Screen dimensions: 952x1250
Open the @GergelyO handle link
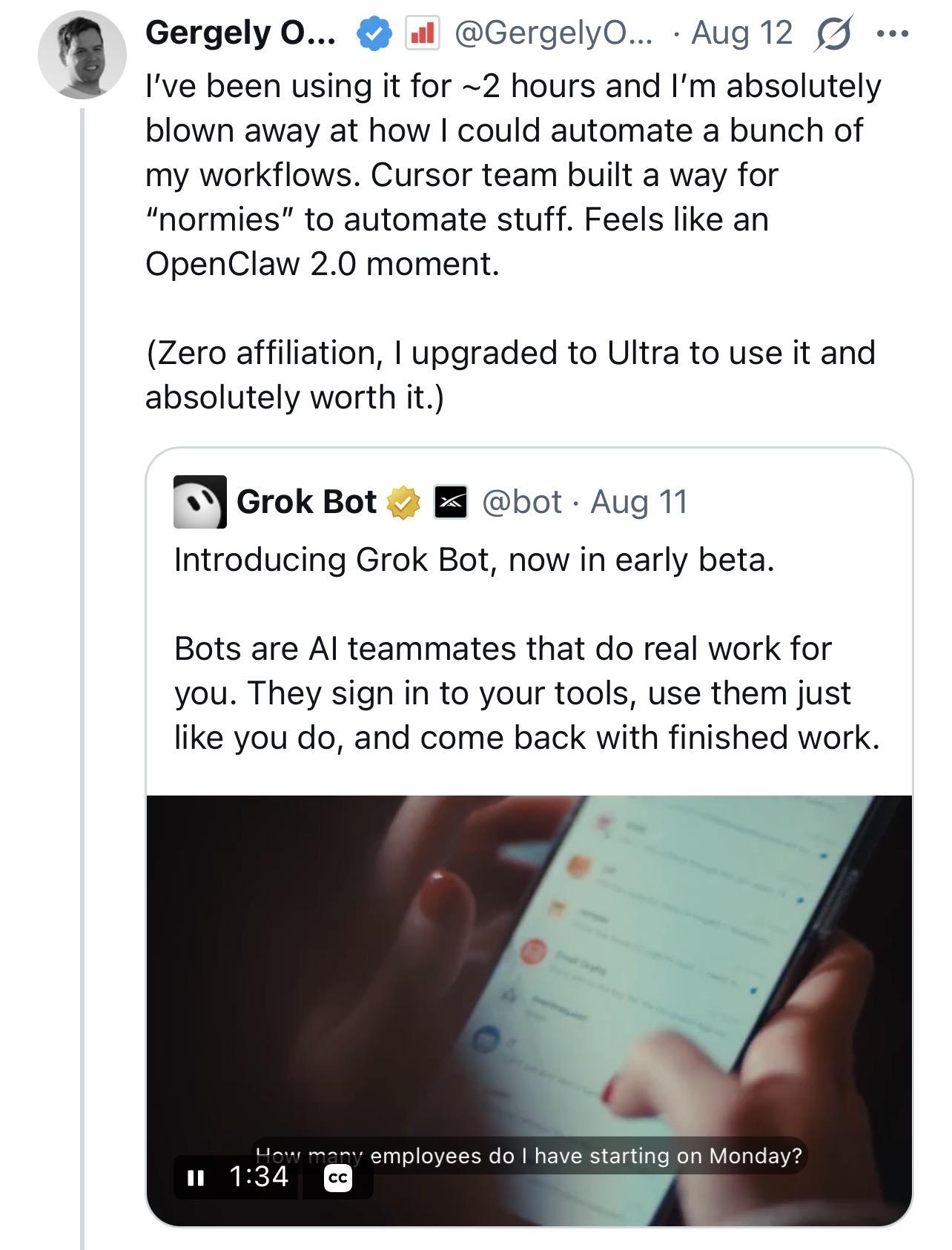click(x=553, y=33)
